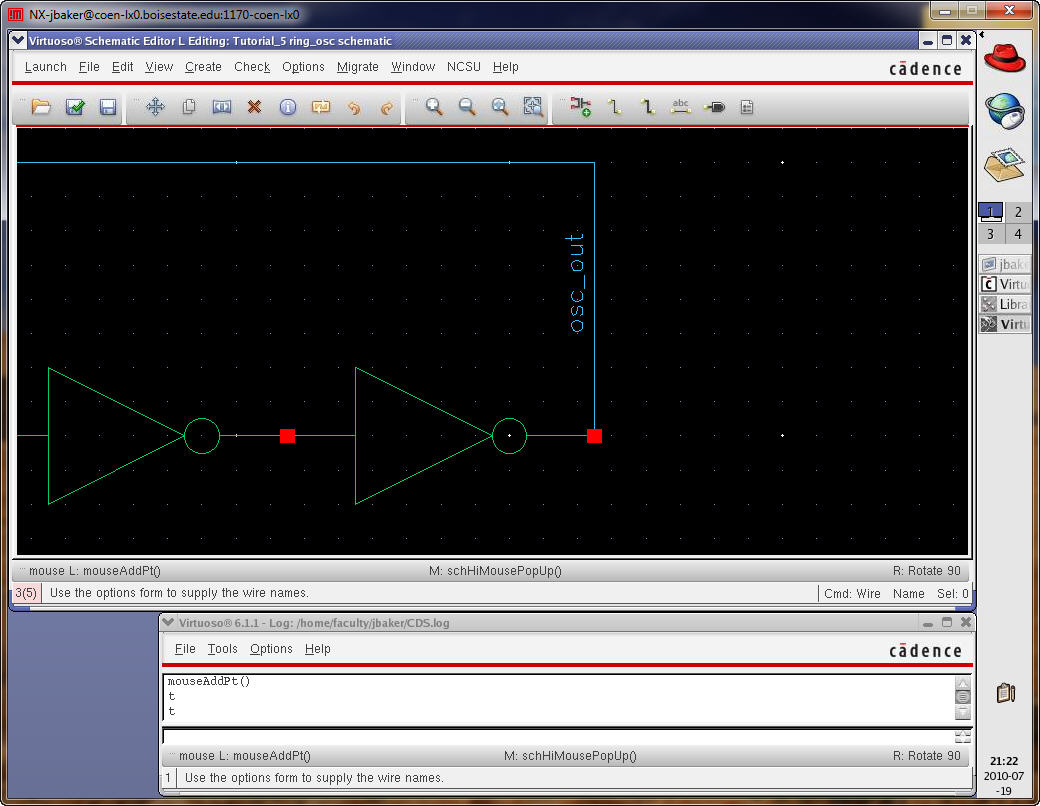This screenshot has width=1040, height=806.
Task: Click the Red Hat main menu icon
Action: [x=1005, y=58]
